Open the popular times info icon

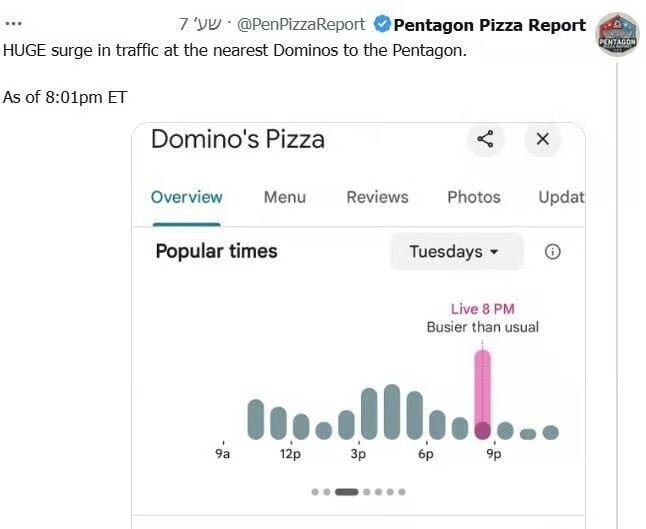(552, 251)
